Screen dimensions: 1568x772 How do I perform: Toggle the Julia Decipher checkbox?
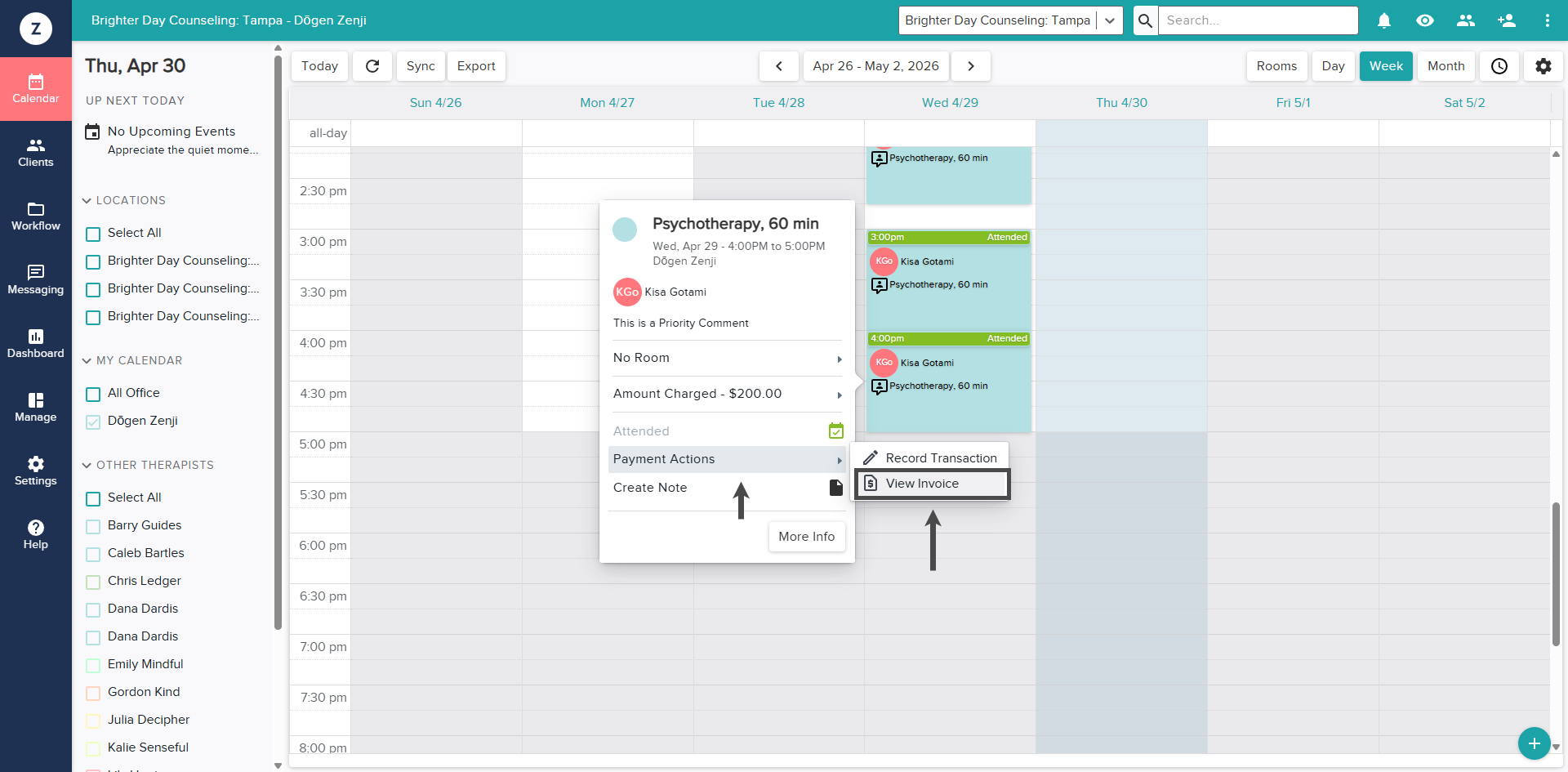point(93,721)
